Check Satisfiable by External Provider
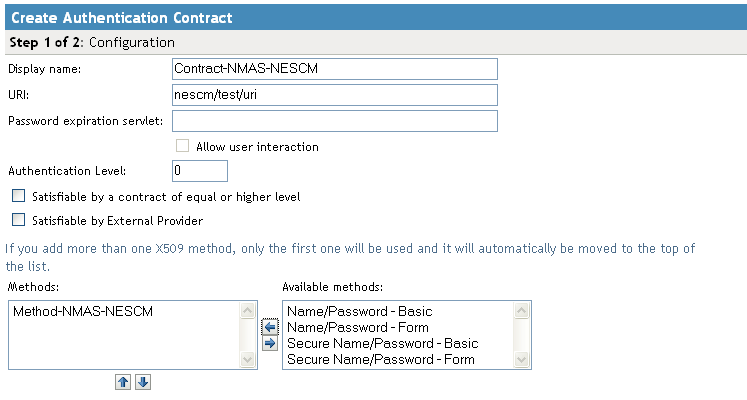This screenshot has height=400, width=747. click(17, 220)
